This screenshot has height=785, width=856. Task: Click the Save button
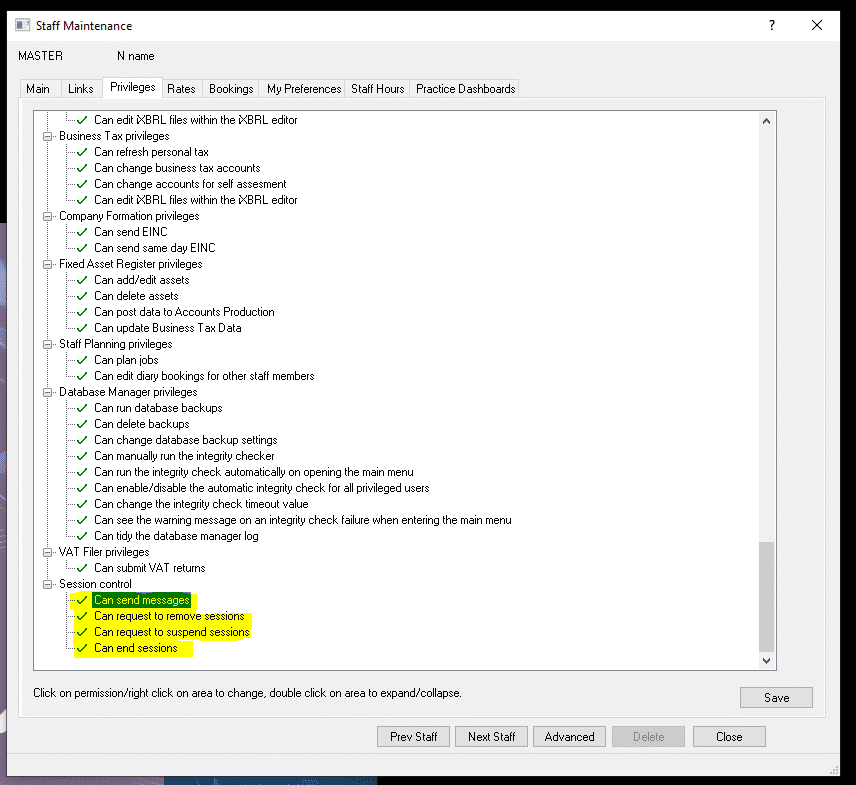point(776,697)
